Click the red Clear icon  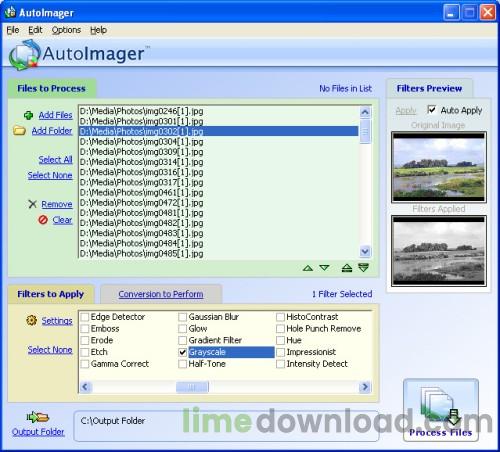43,220
